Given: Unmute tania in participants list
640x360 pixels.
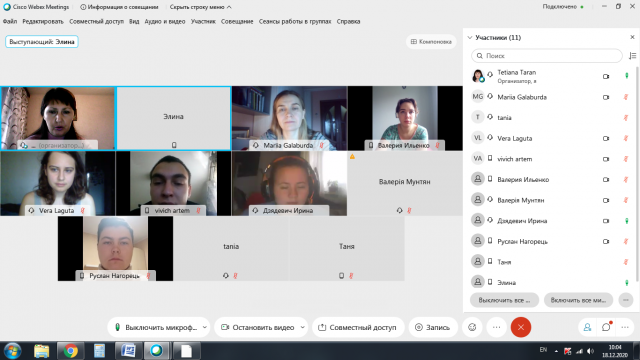Looking at the screenshot, I should pos(626,118).
